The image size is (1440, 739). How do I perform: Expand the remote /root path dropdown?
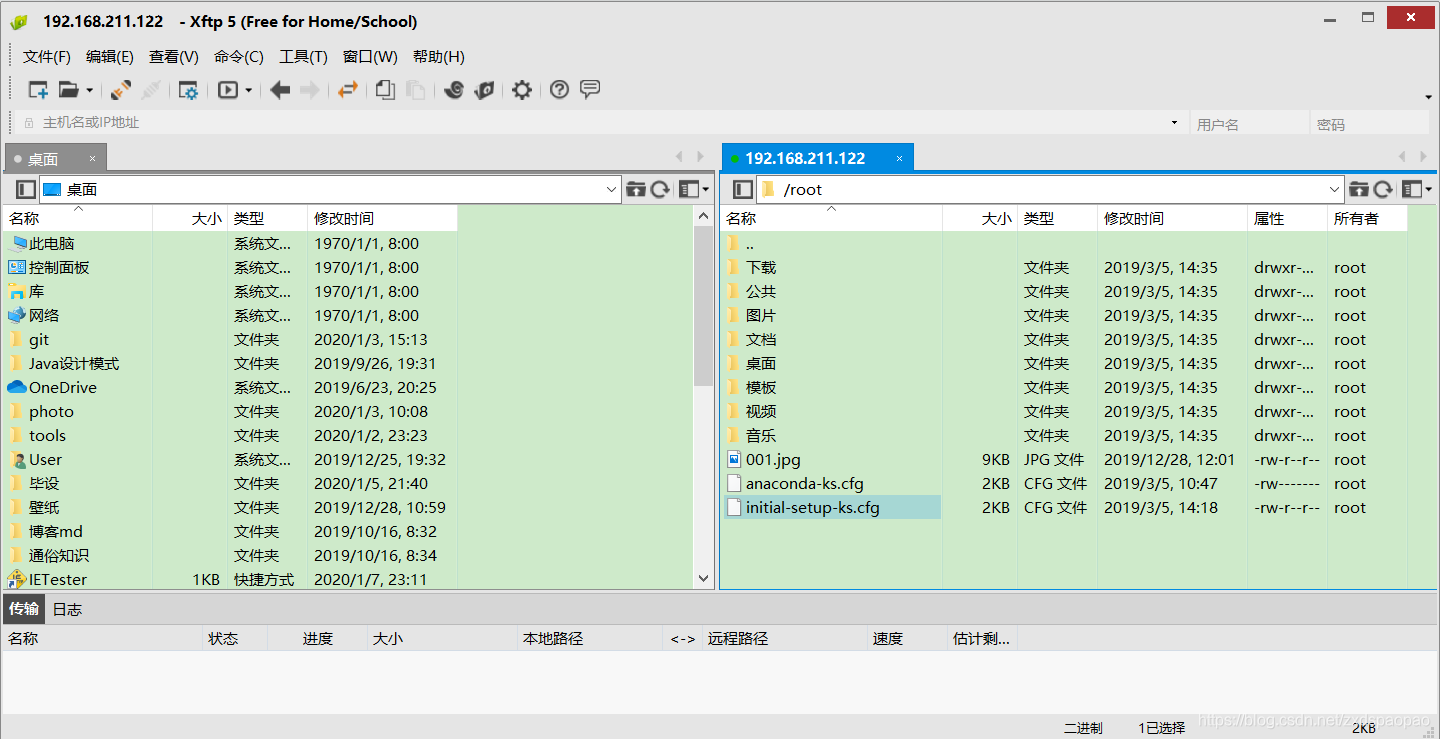1334,189
